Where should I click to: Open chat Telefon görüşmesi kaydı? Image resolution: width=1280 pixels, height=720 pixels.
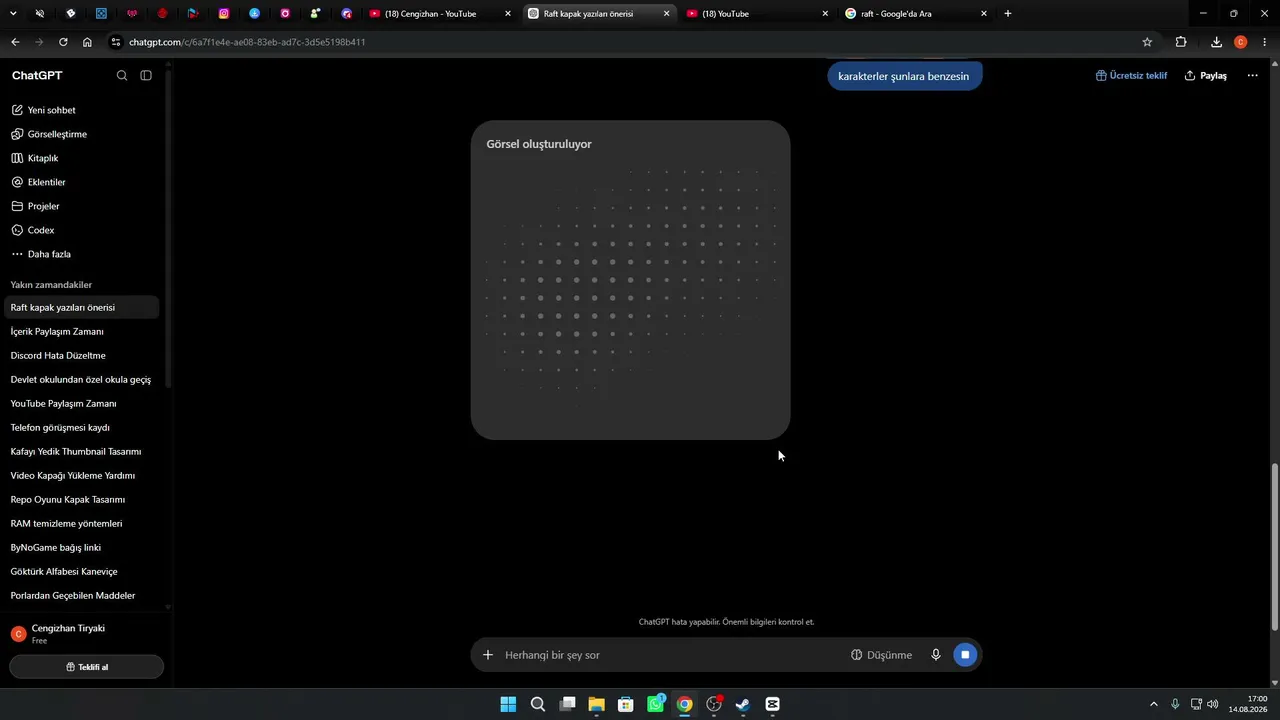coord(82,428)
